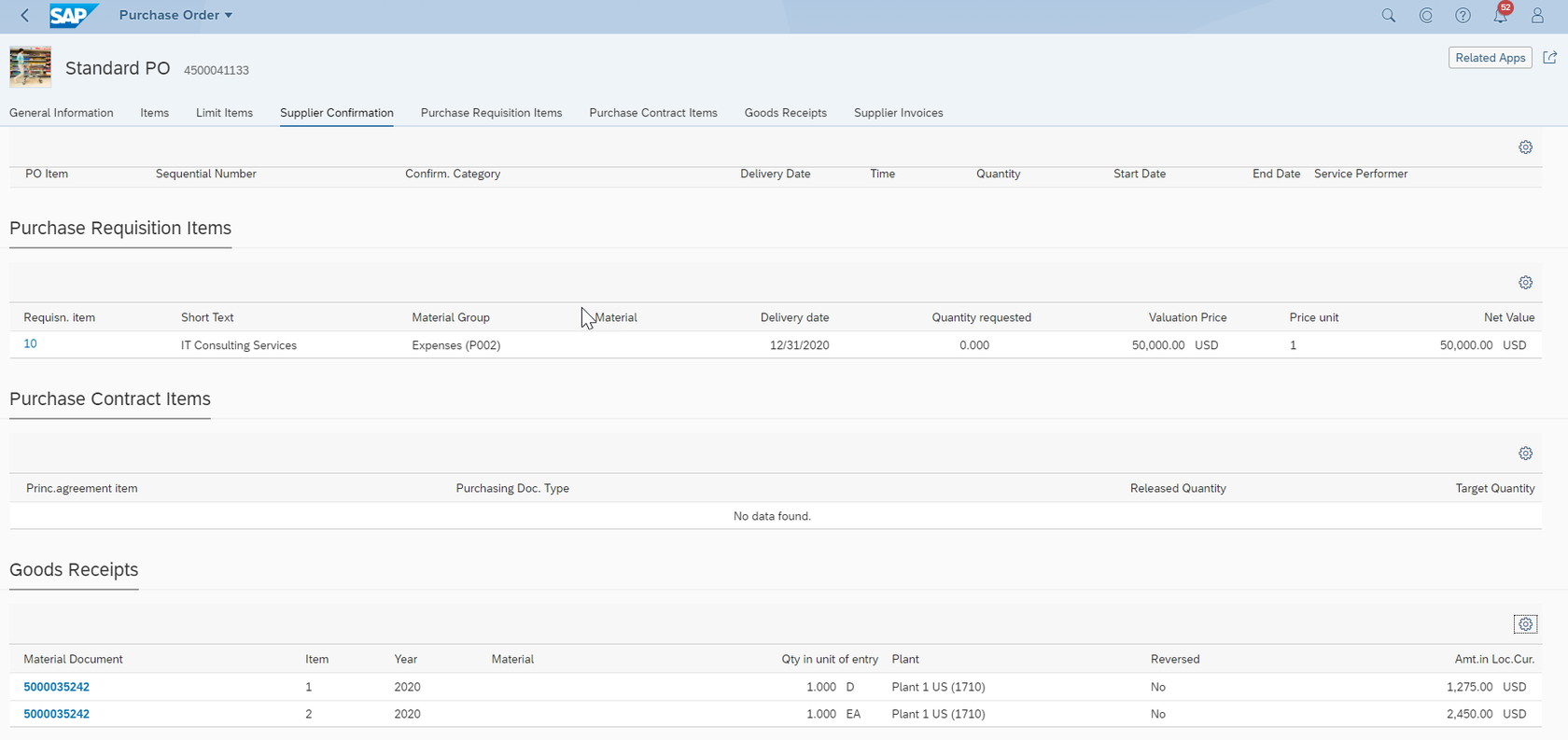Screen dimensions: 1568x740
Task: Click the Material Group column header
Action: coord(451,317)
